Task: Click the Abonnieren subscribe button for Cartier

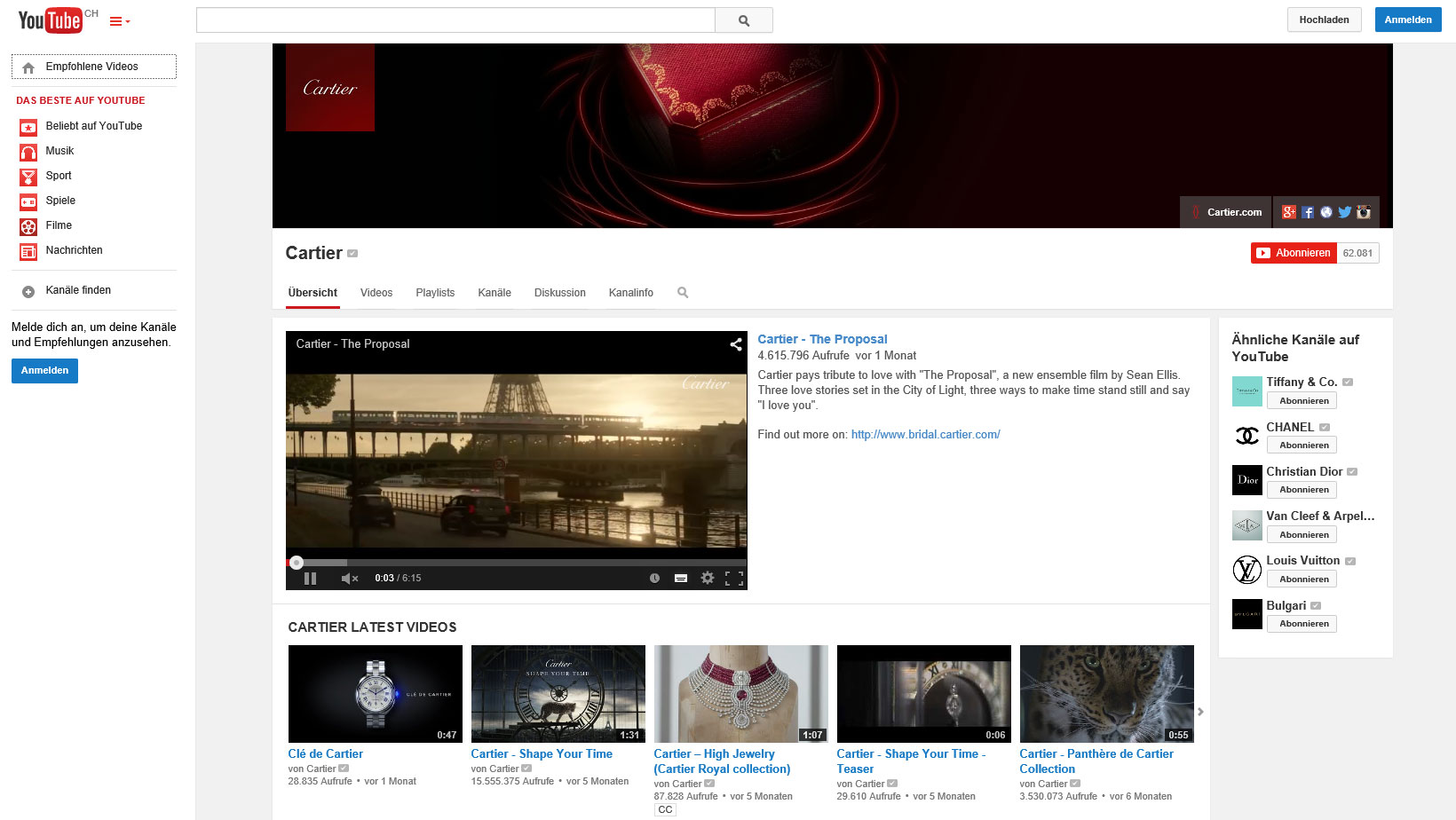Action: (x=1294, y=253)
